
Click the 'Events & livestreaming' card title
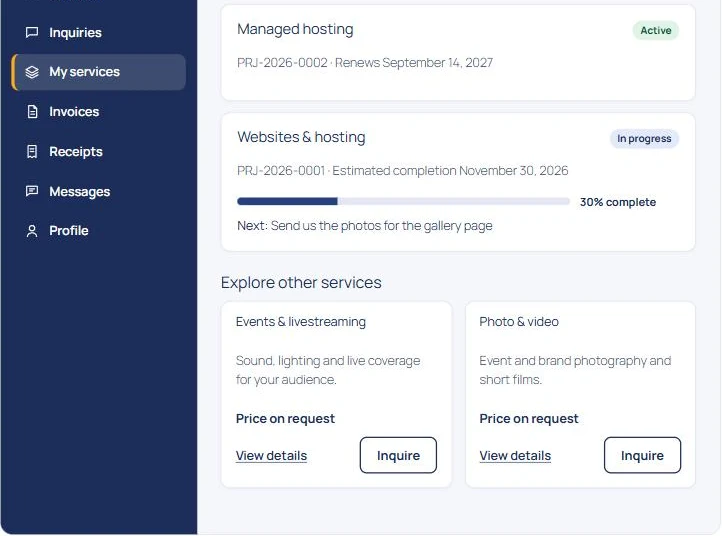click(301, 321)
